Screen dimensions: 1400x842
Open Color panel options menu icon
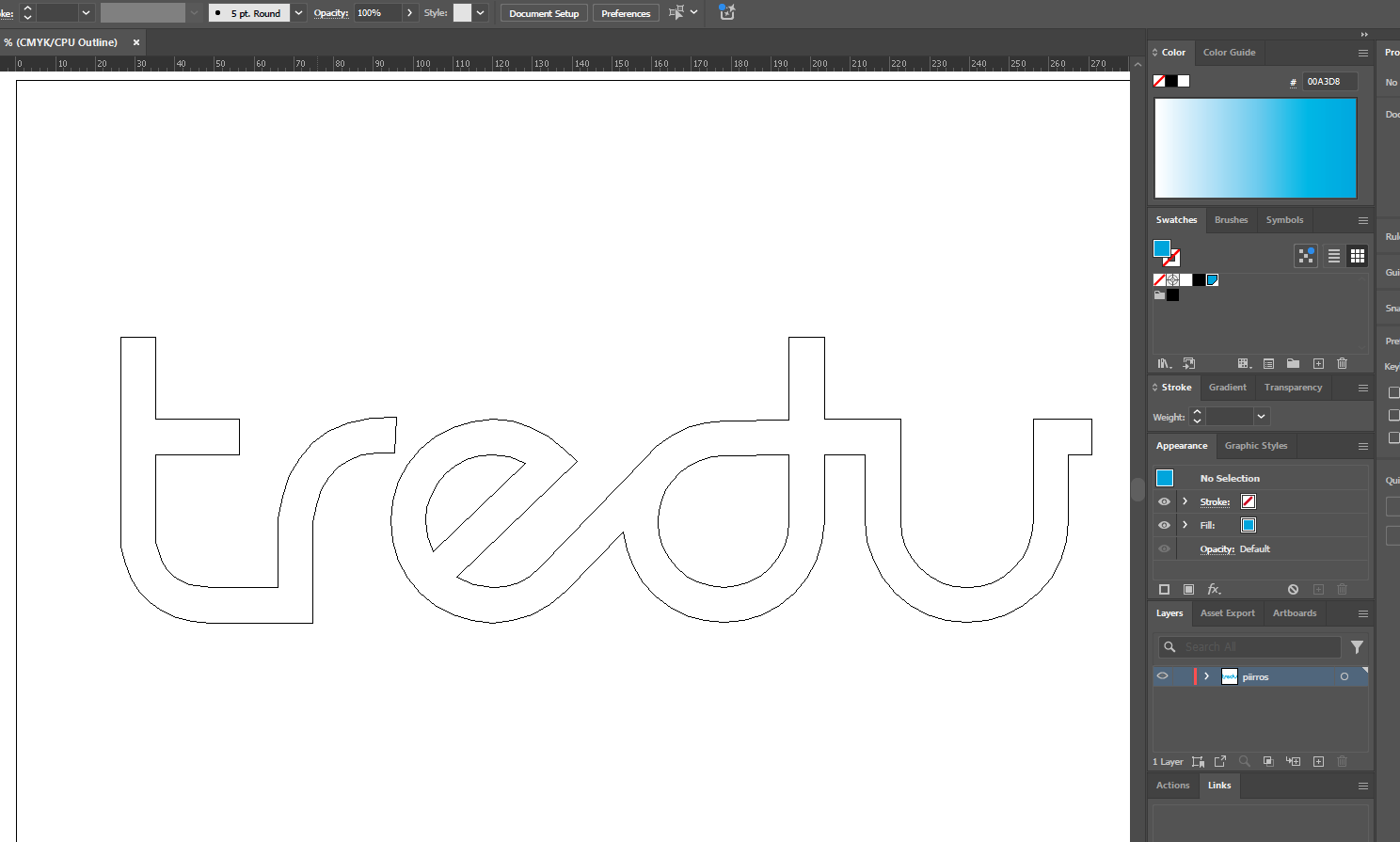click(1363, 53)
